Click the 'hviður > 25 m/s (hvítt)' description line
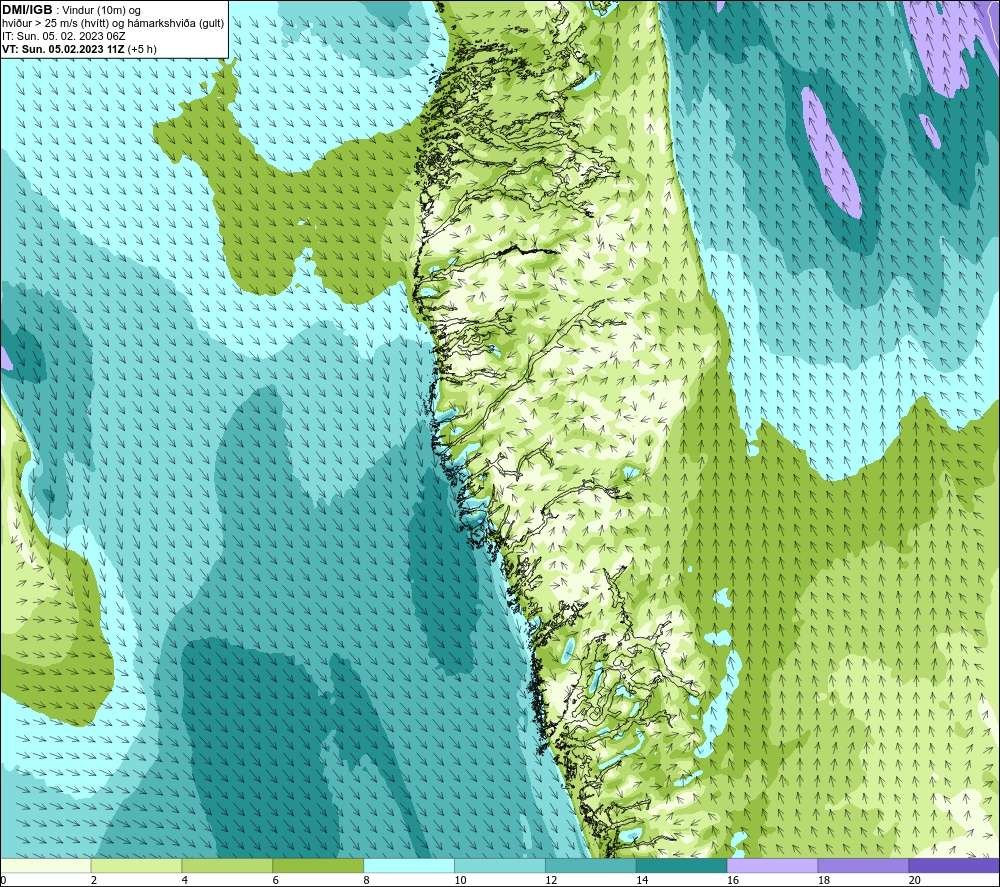Screen dimensions: 1000x887 click(x=113, y=24)
